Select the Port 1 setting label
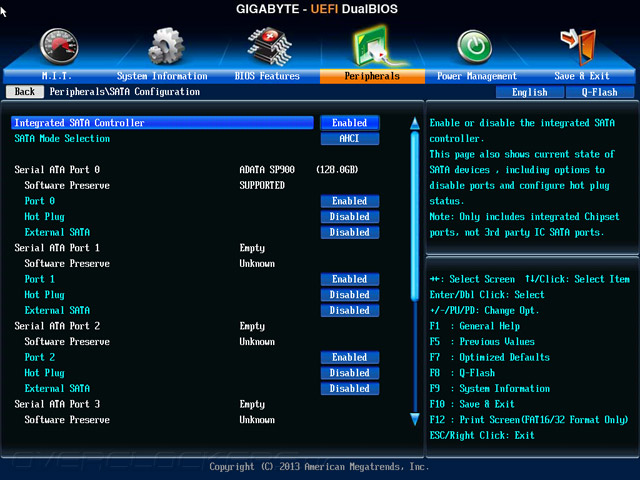This screenshot has height=480, width=640. (x=40, y=279)
